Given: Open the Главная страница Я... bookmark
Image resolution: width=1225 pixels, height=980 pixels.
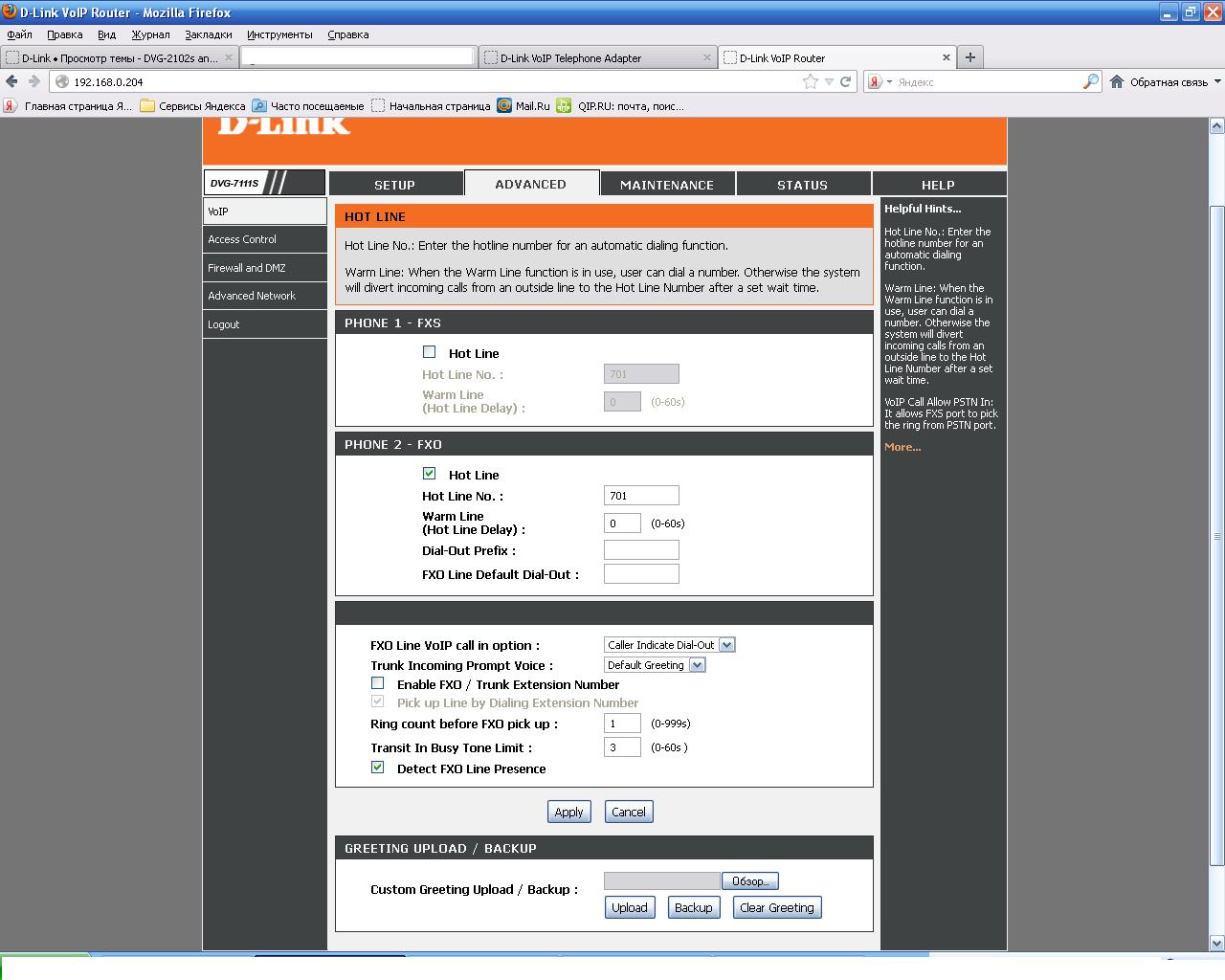Looking at the screenshot, I should click(x=68, y=106).
